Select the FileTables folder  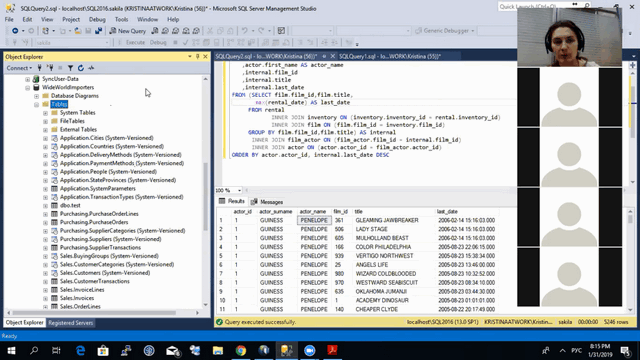click(72, 121)
